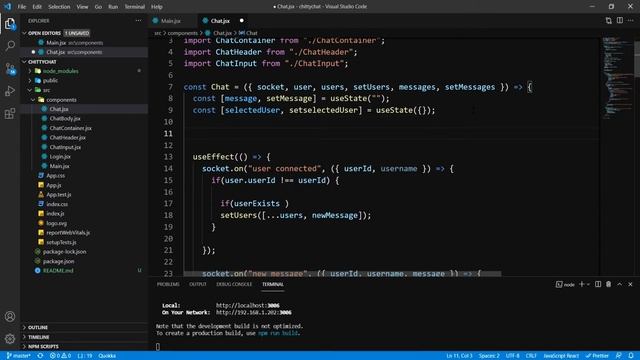Open the terminal launch profile dropdown arrow
This screenshot has height=360, width=640.
coord(588,284)
